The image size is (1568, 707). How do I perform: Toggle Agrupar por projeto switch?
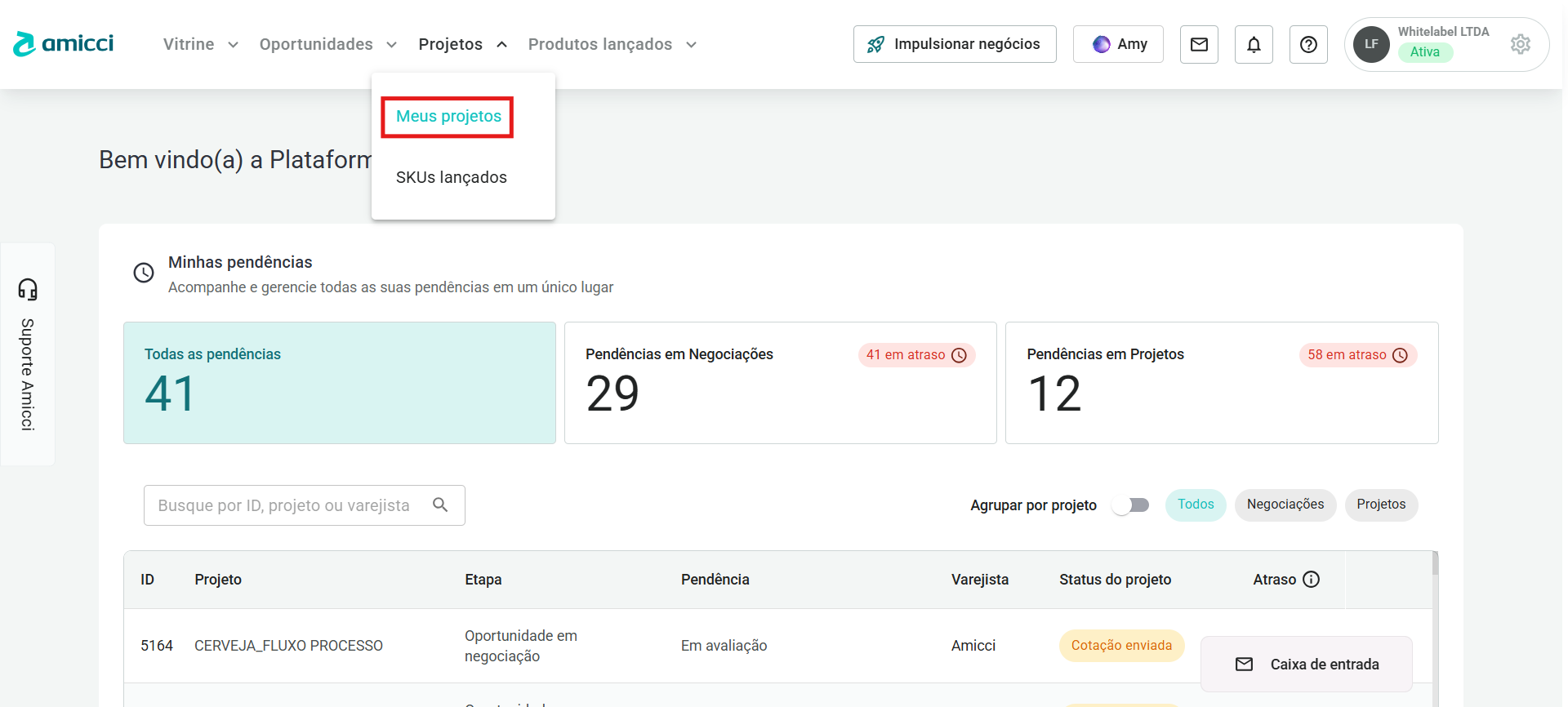[1131, 505]
